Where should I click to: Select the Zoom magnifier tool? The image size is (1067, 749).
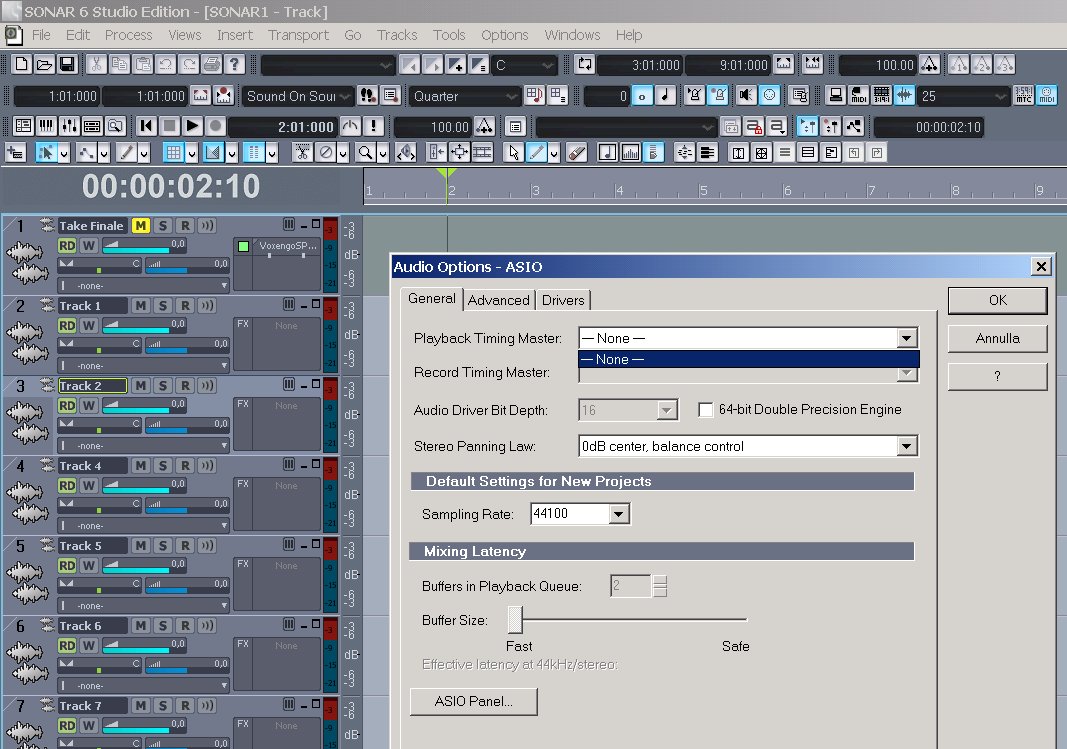365,153
